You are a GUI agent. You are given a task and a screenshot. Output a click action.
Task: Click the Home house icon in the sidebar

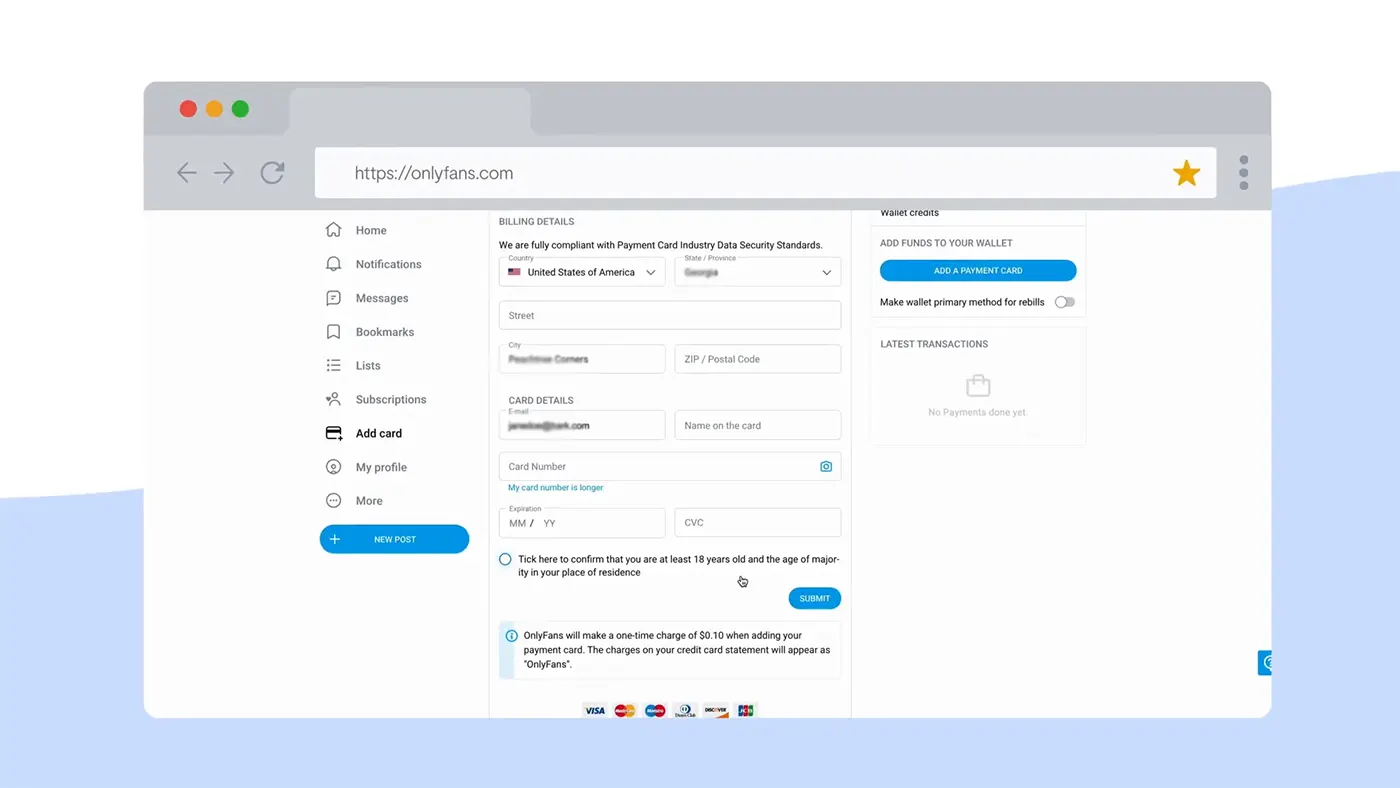(x=334, y=230)
